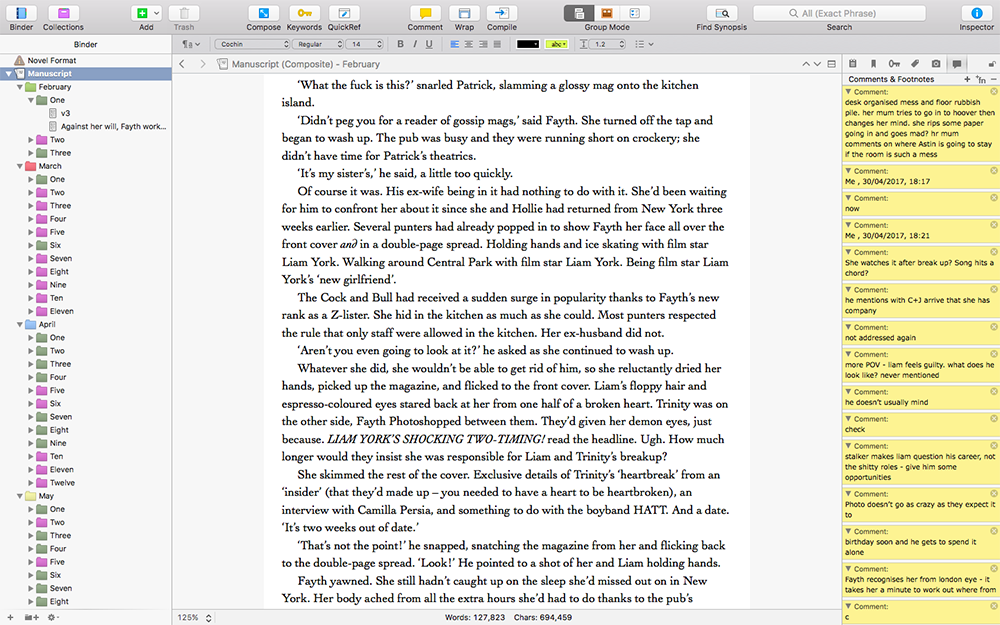Click plus icon at binder bottom
This screenshot has height=625, width=1000.
click(x=10, y=617)
